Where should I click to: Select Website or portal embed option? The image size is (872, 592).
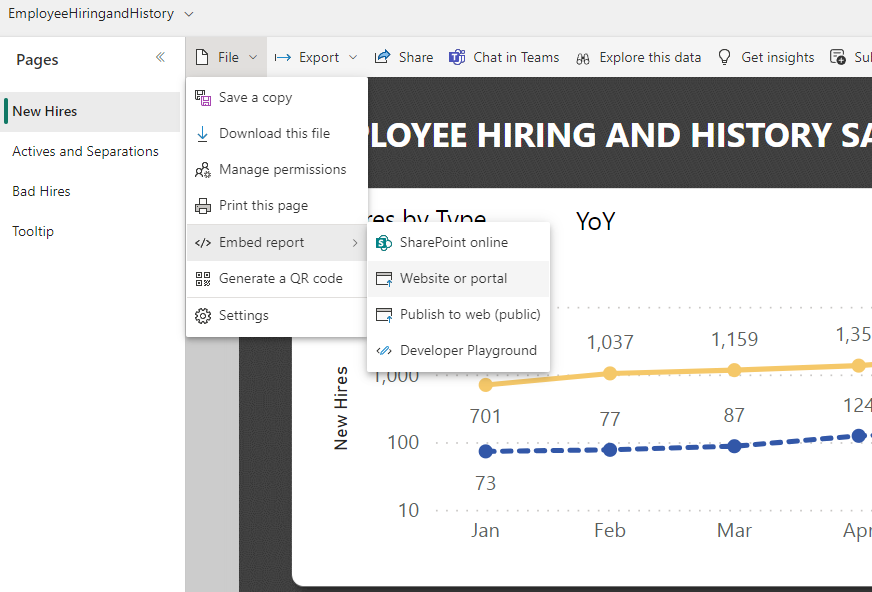[x=453, y=279]
